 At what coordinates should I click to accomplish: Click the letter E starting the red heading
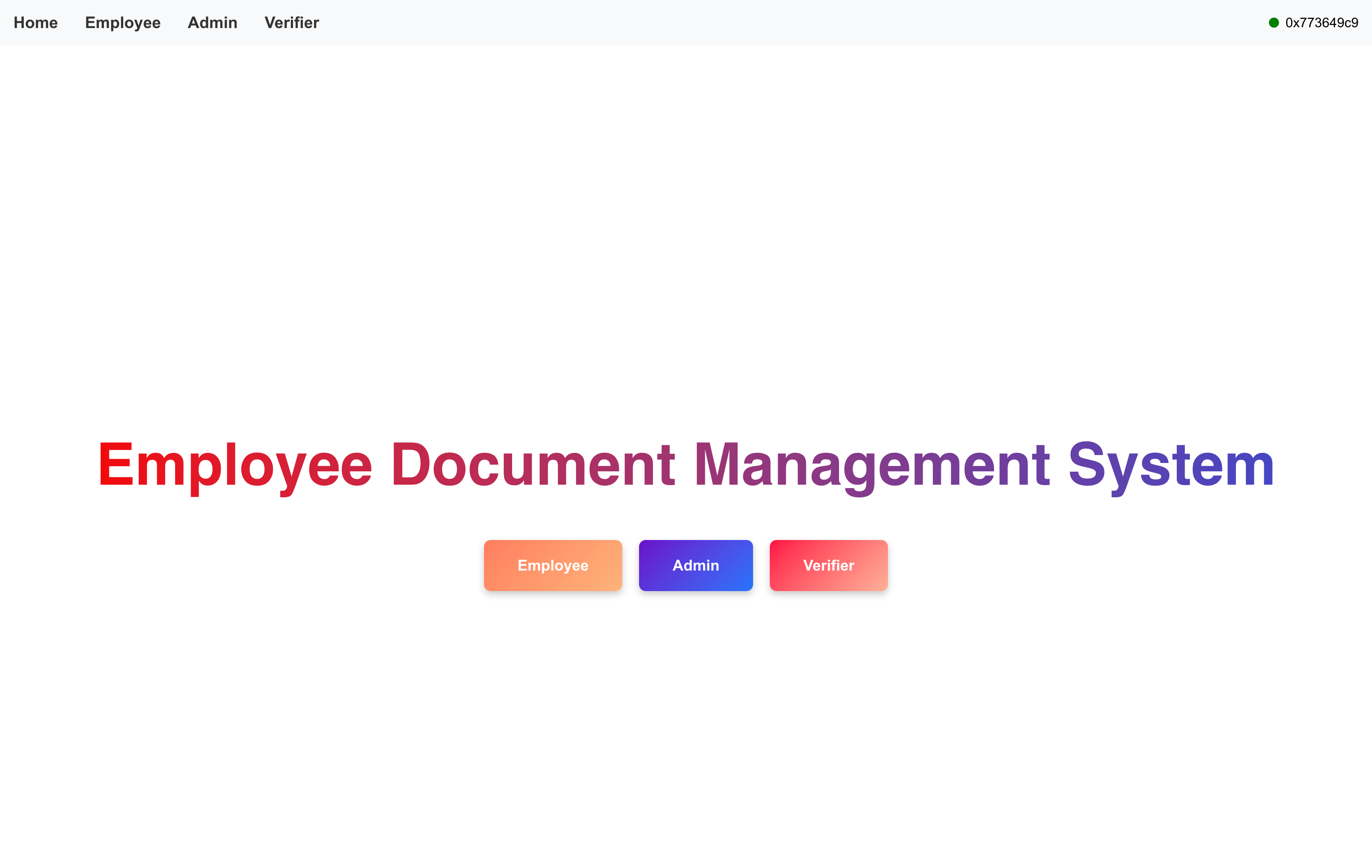point(116,465)
